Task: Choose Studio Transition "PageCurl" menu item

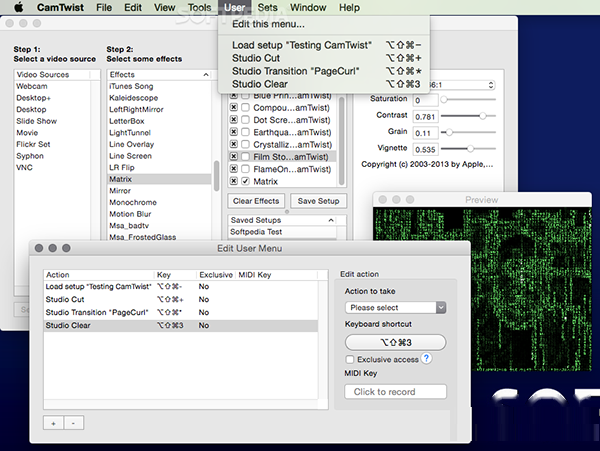Action: point(324,71)
